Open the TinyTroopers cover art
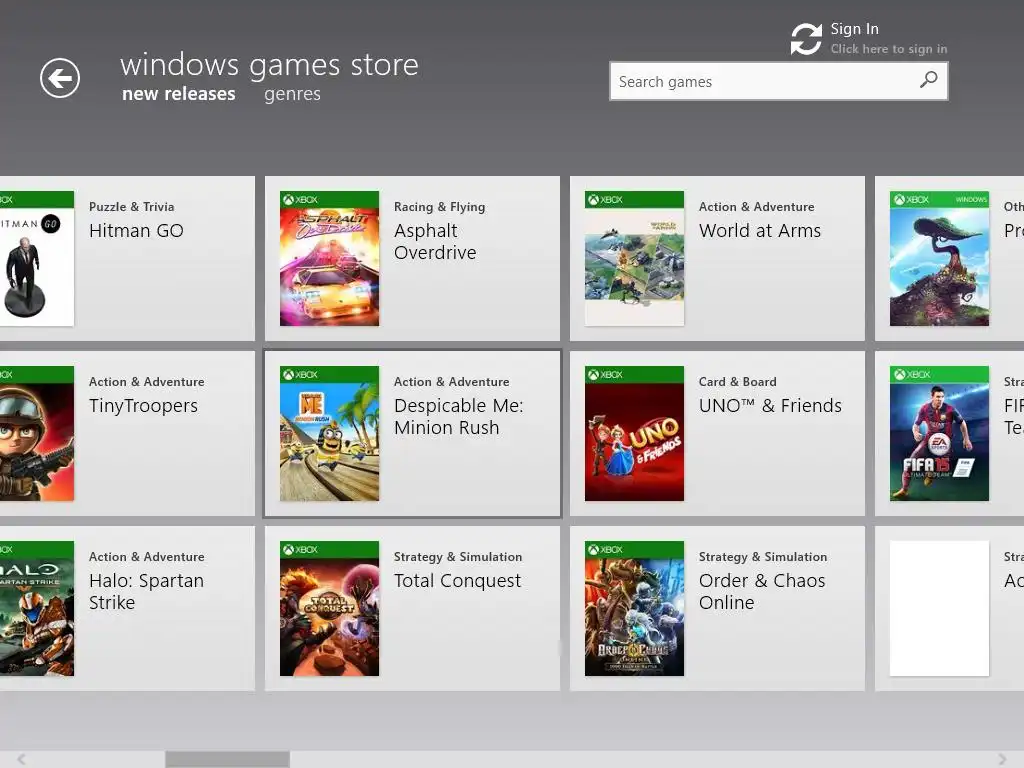1024x768 pixels. (37, 434)
